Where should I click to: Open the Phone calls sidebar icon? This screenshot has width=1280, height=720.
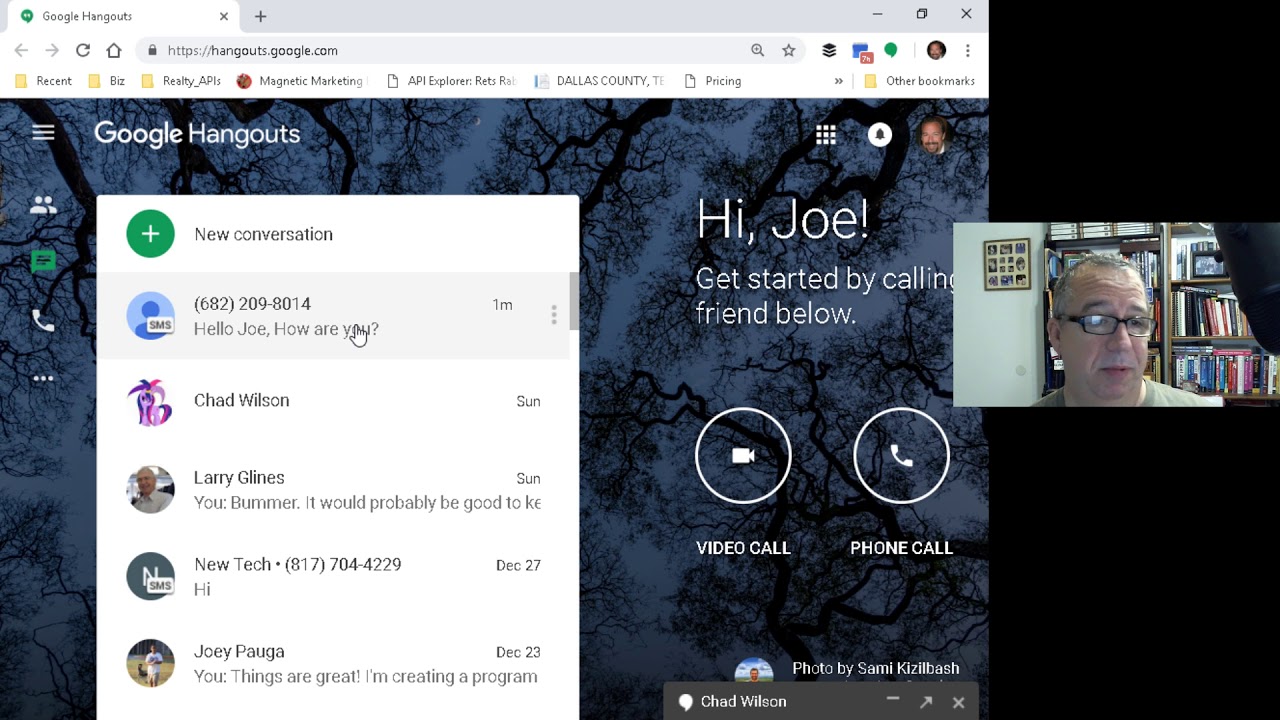[x=43, y=320]
